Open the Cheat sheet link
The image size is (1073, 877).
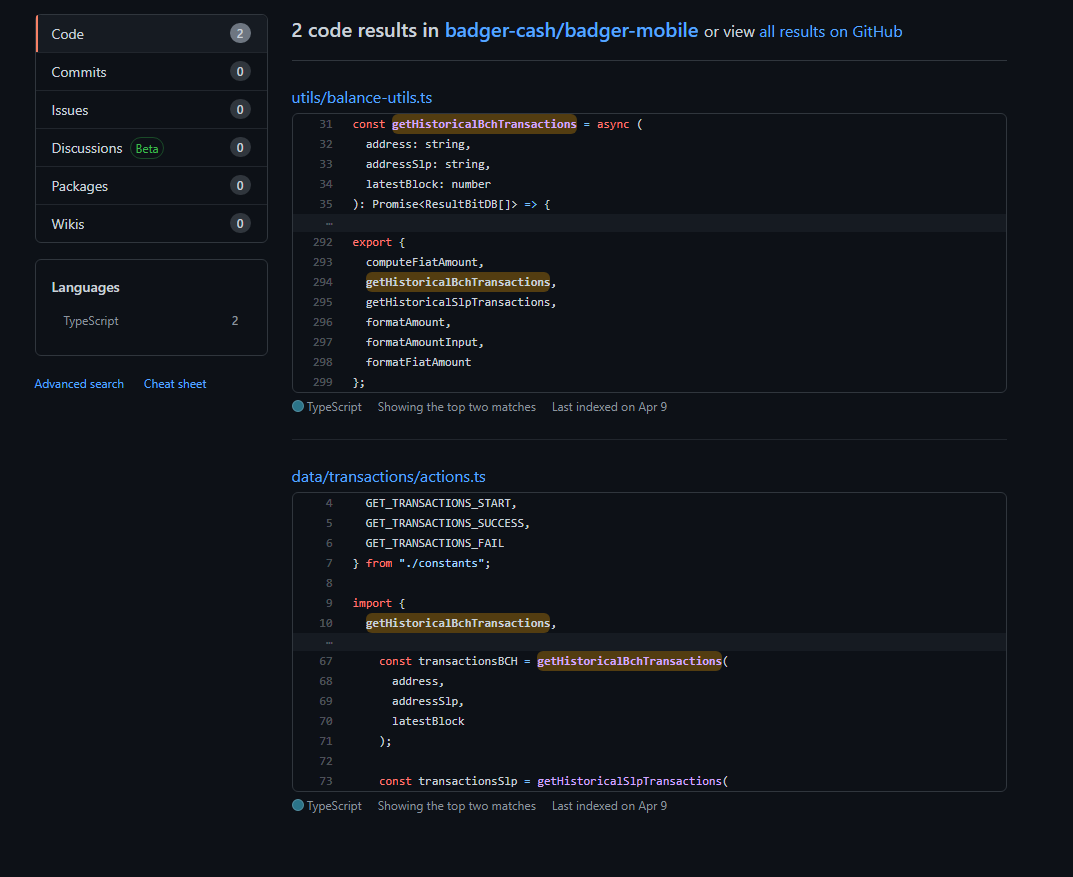pos(174,384)
